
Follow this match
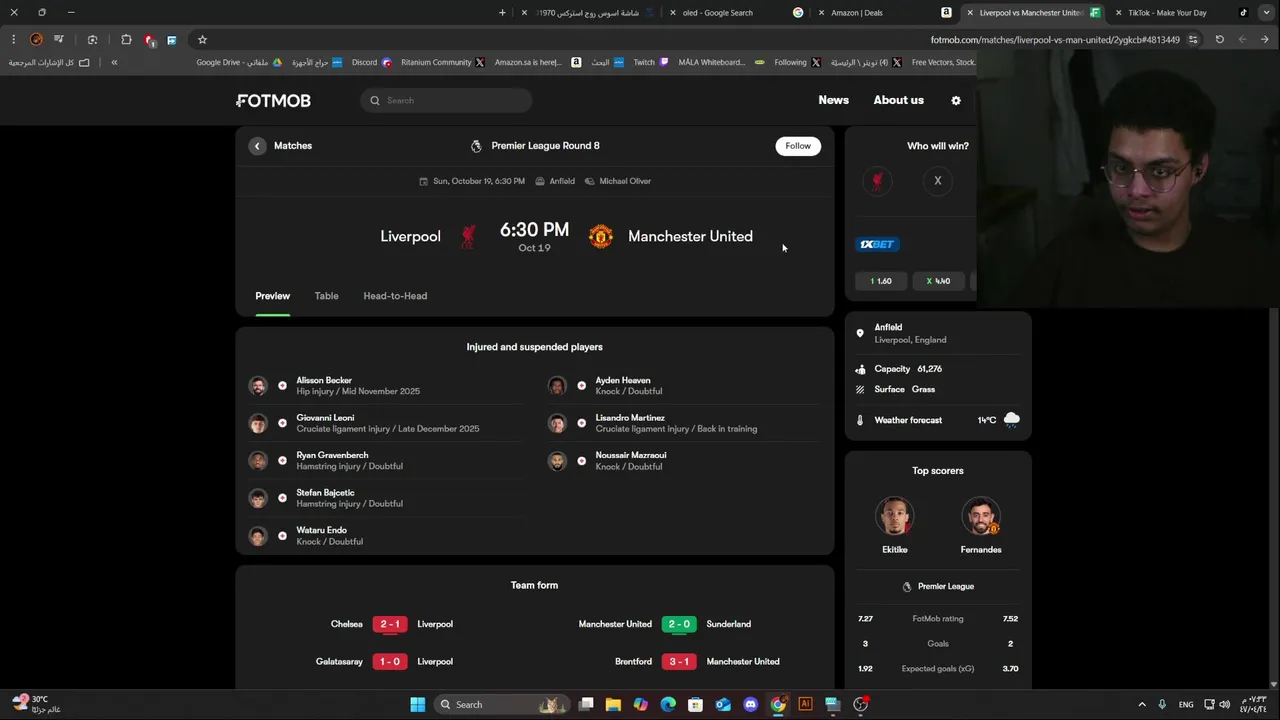798,146
